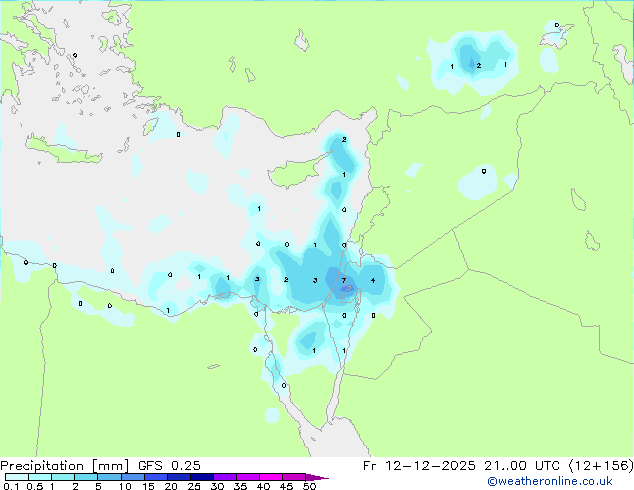Click the legend label '25'
Viewport: 634px width, 490px height.
pos(194,486)
